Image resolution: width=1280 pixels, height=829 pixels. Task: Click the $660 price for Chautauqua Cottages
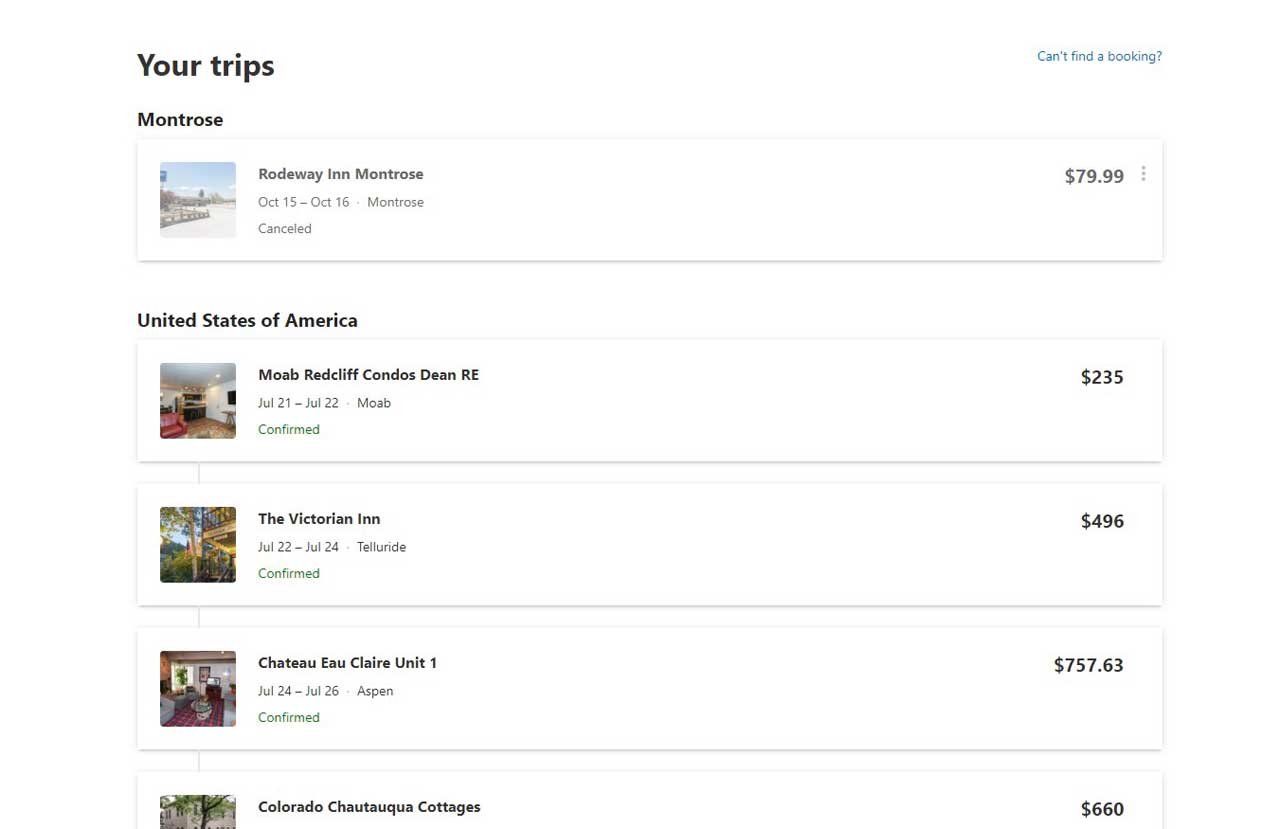[1102, 809]
